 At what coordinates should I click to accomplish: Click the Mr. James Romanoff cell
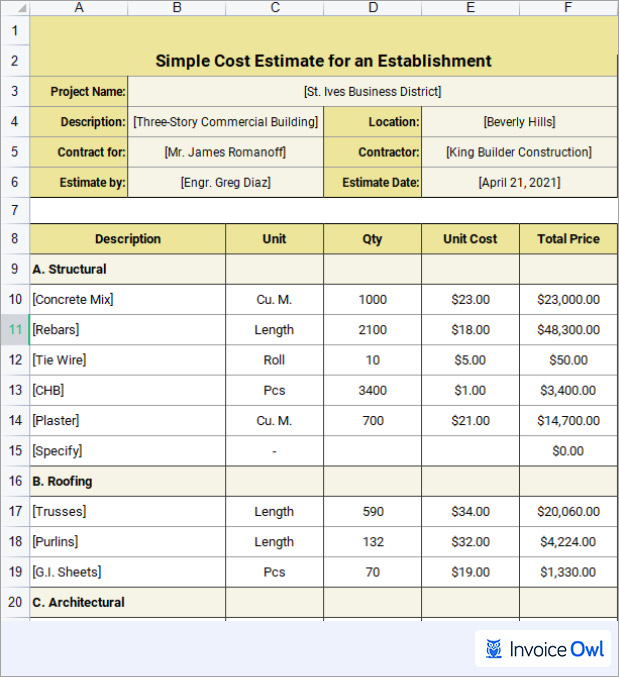point(225,152)
